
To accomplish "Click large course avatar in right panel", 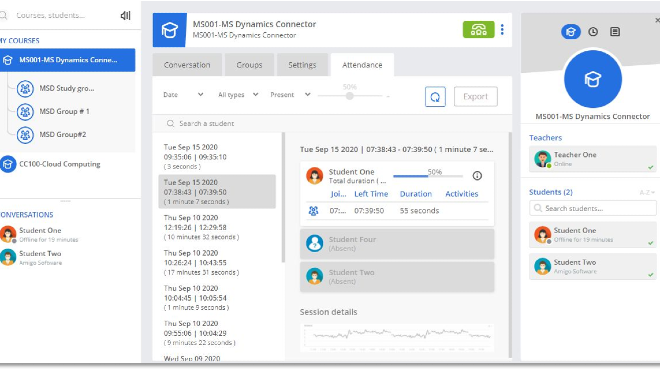I will pyautogui.click(x=593, y=79).
